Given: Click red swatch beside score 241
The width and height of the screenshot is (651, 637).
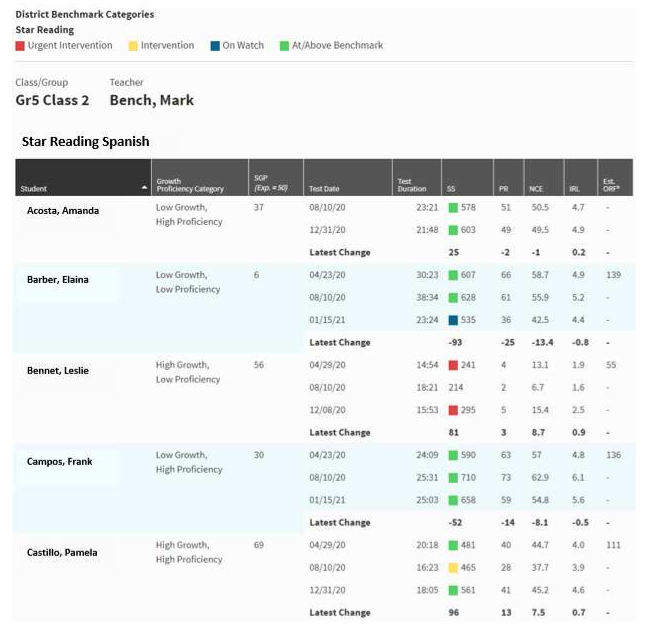Looking at the screenshot, I should [x=453, y=365].
